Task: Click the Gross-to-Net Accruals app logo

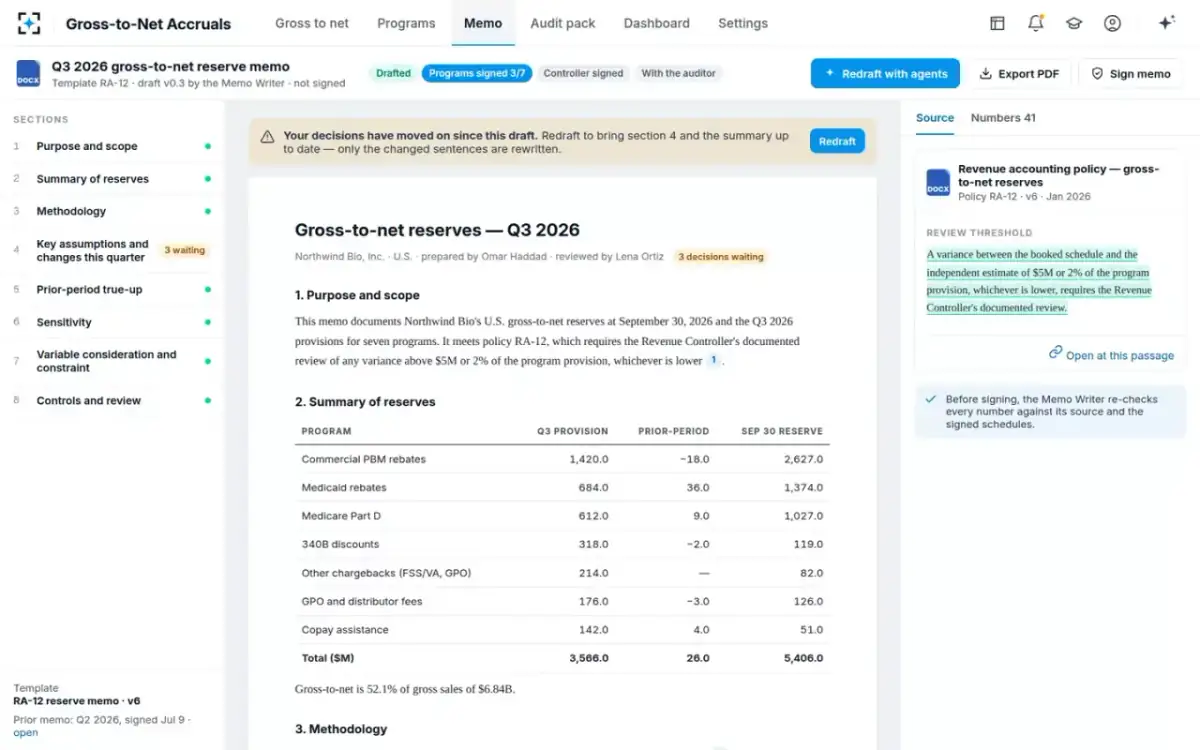Action: point(29,23)
